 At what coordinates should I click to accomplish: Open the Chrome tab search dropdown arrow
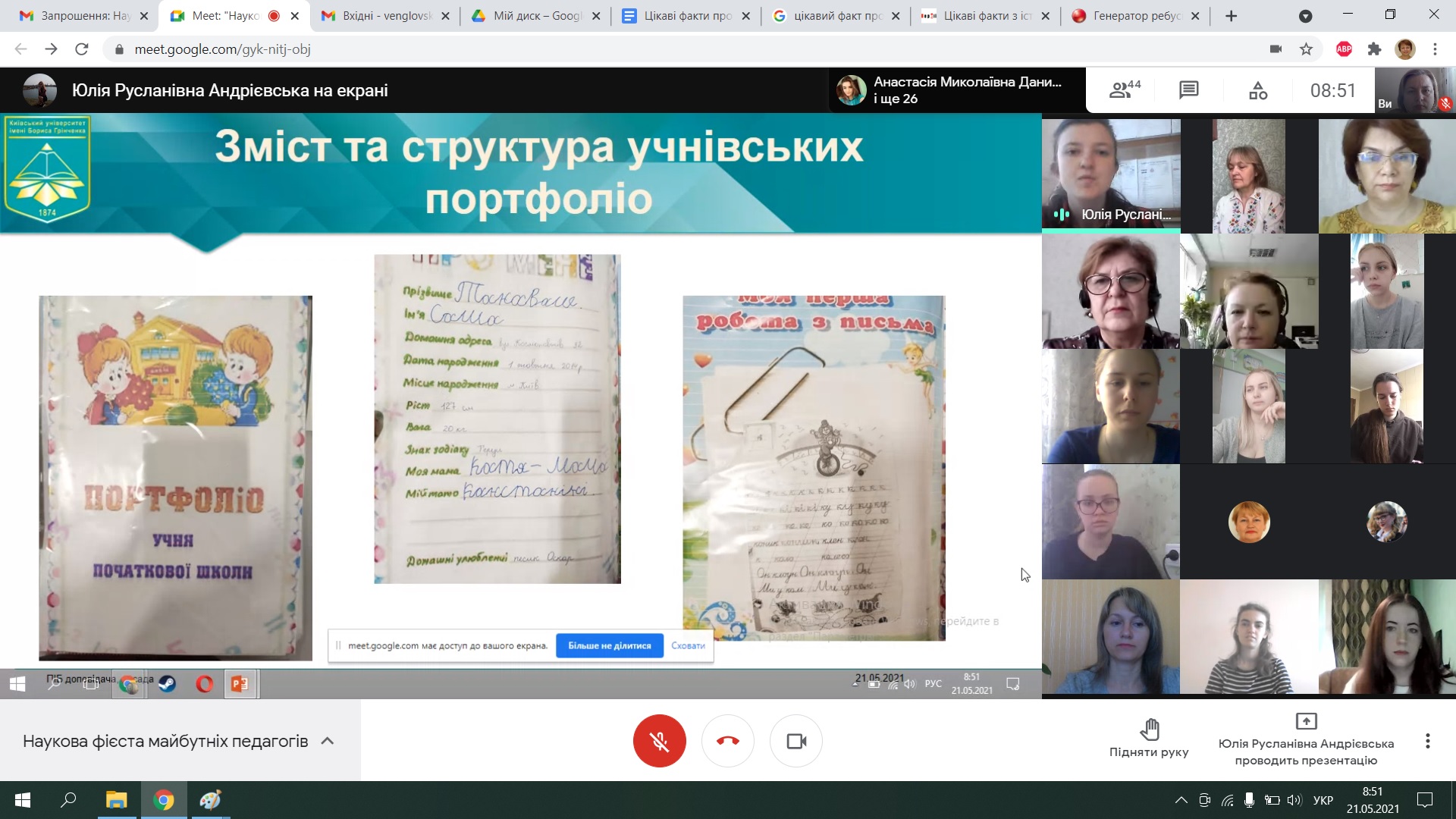coord(1305,16)
